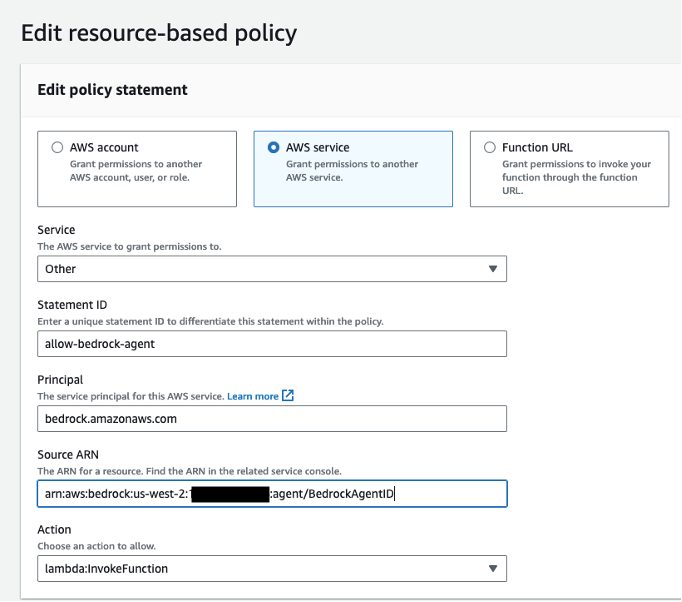Select the AWS account radio option

(57, 147)
